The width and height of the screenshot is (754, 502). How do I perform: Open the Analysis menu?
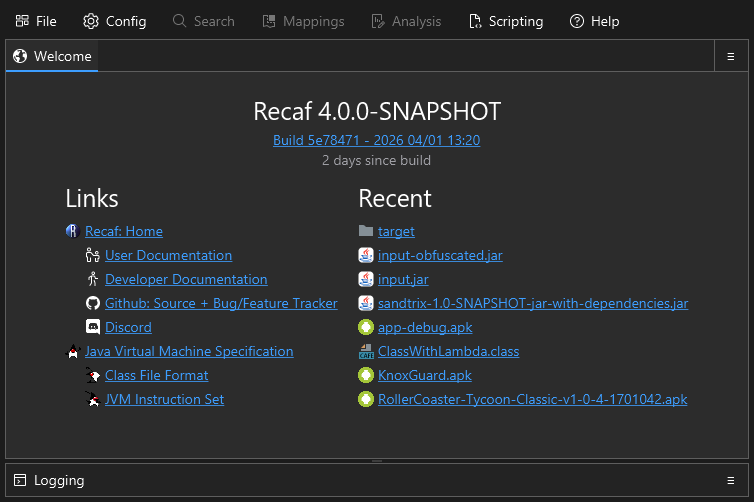coord(406,21)
